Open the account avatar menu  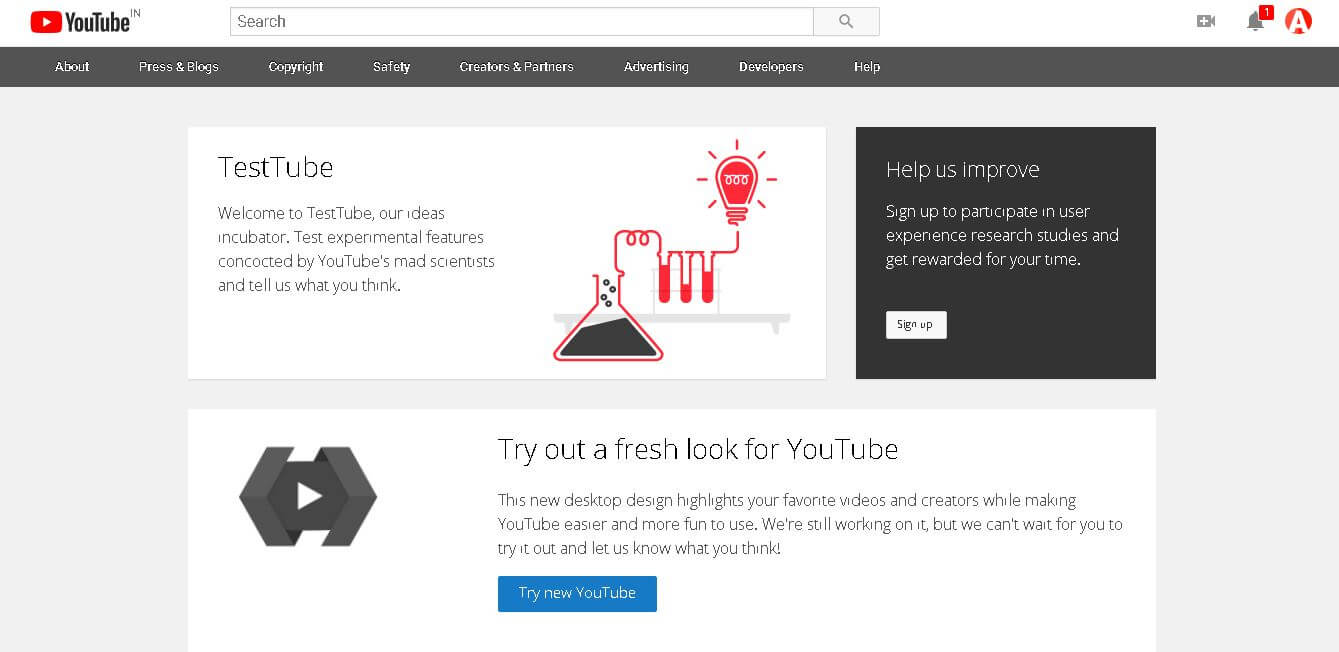[1298, 21]
